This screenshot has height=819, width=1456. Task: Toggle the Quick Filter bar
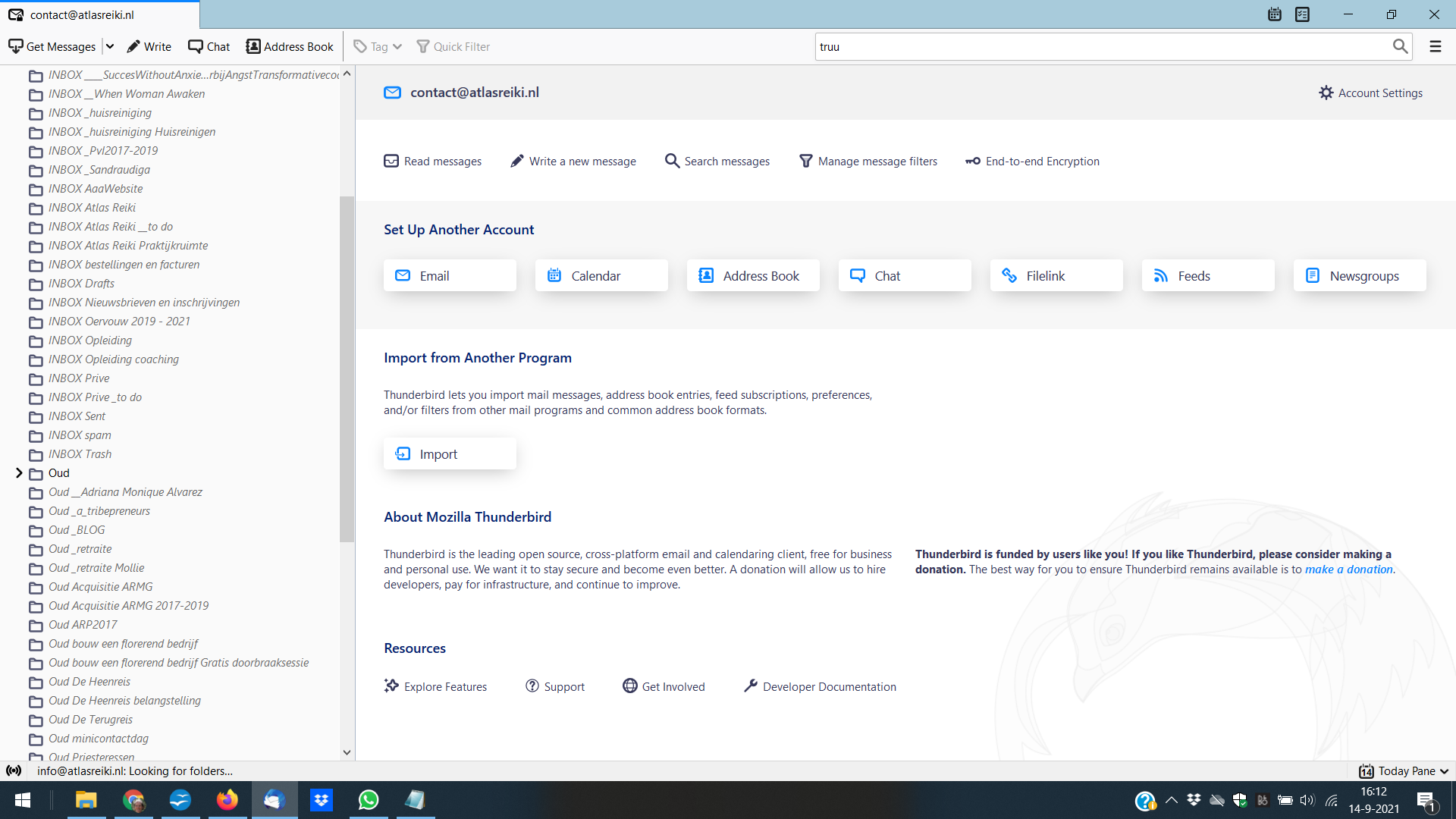click(453, 46)
